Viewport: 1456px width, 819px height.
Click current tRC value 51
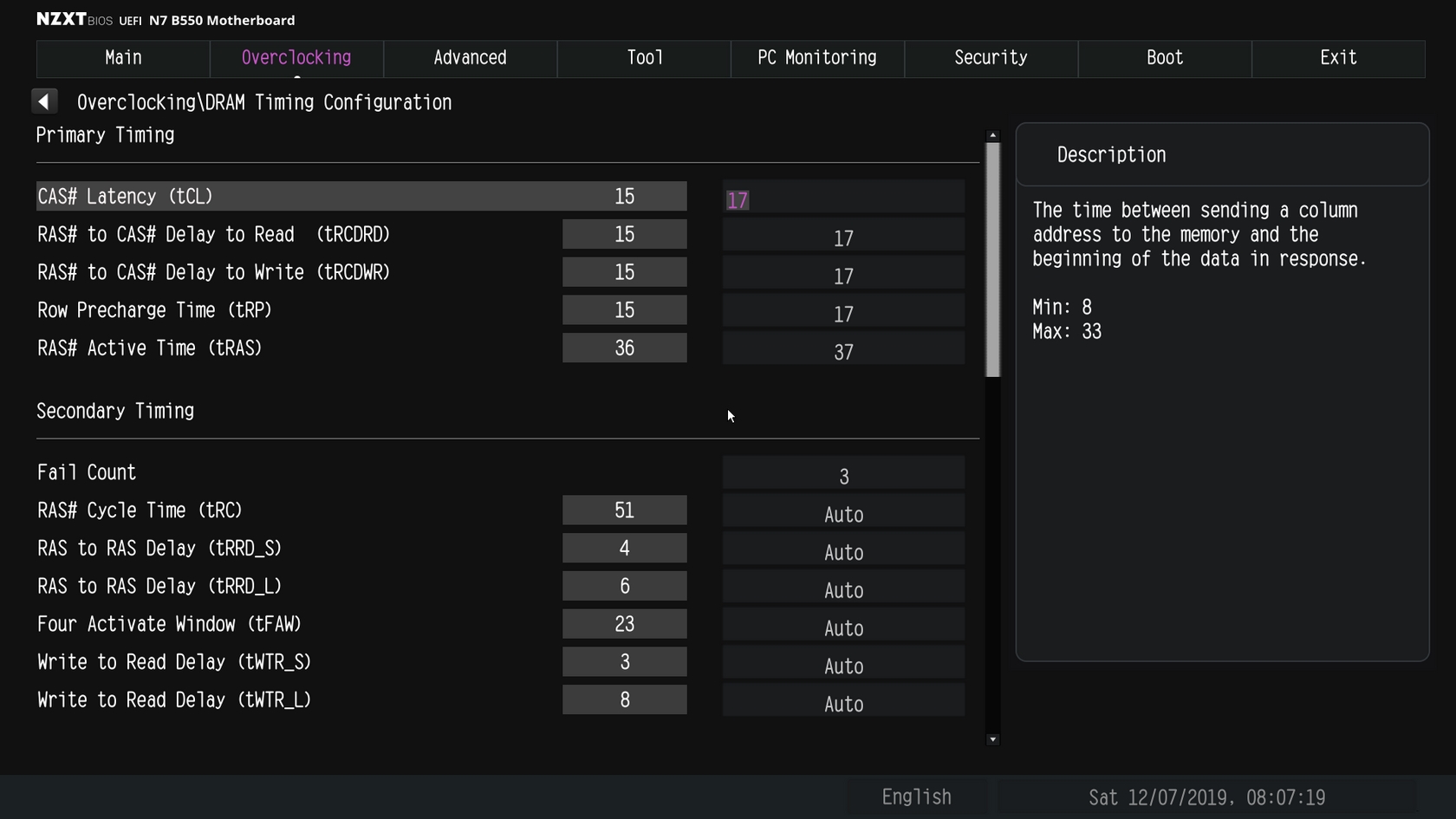point(624,510)
